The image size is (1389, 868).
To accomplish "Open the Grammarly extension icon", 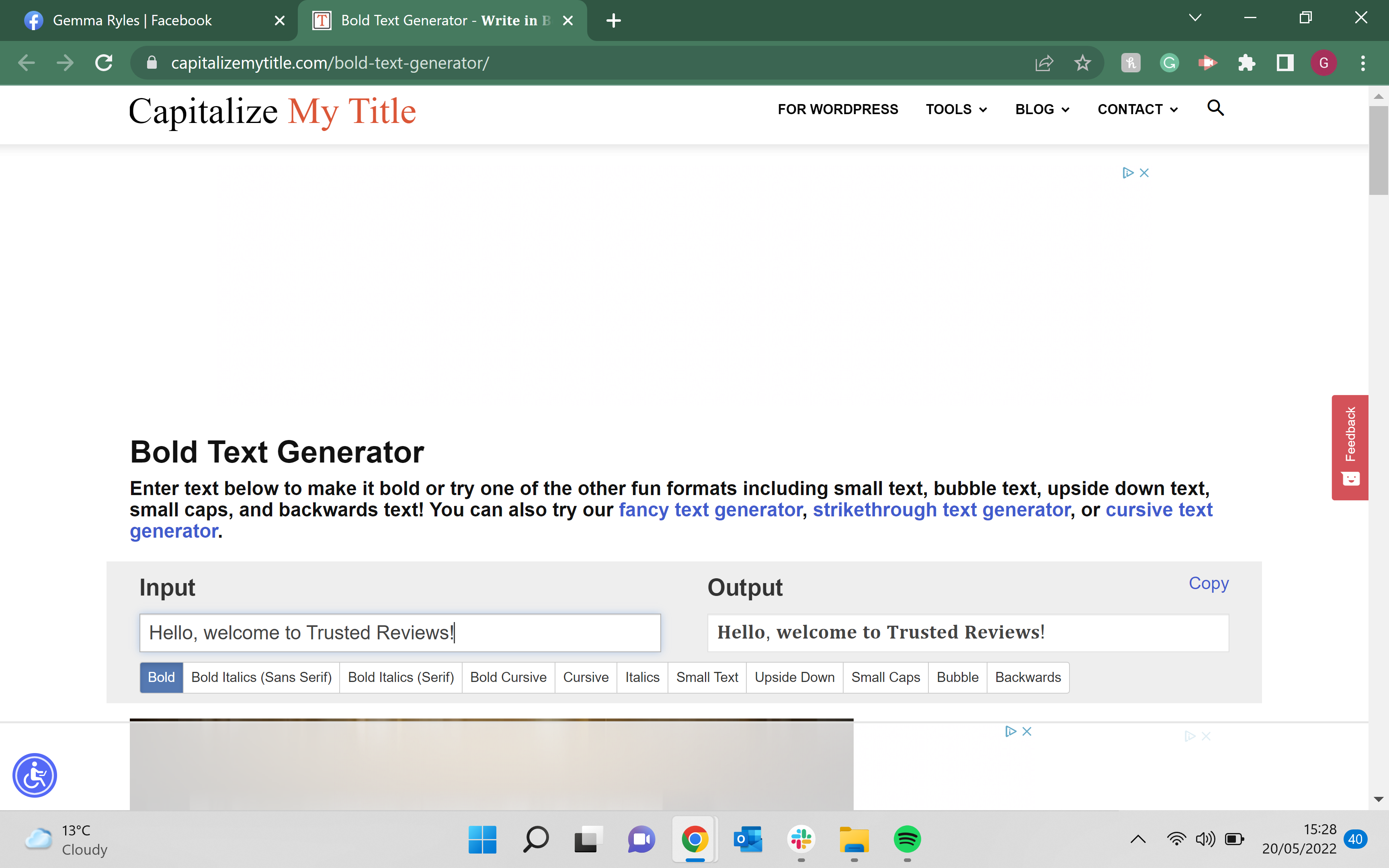I will pos(1169,63).
